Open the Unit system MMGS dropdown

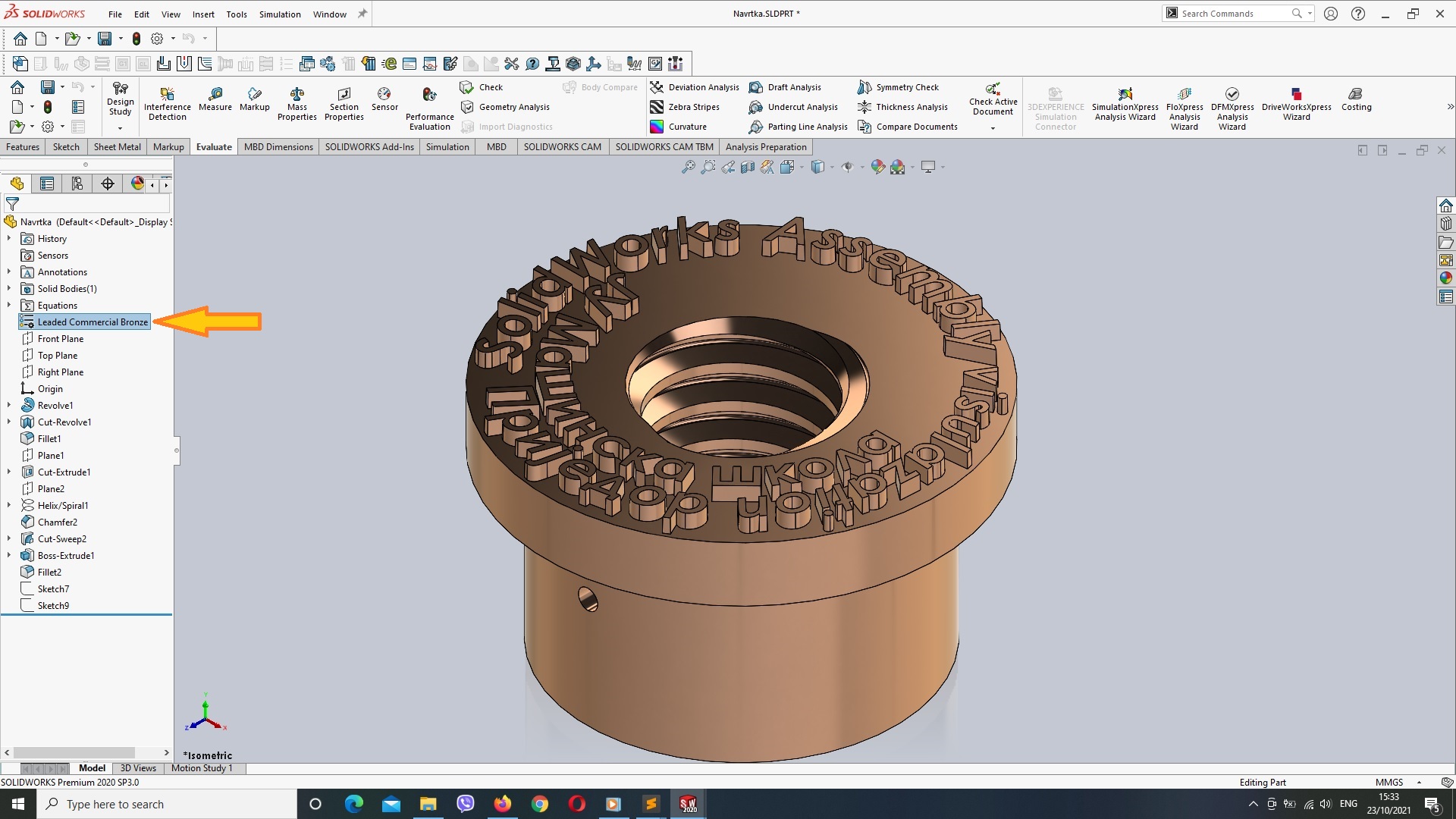(x=1419, y=783)
